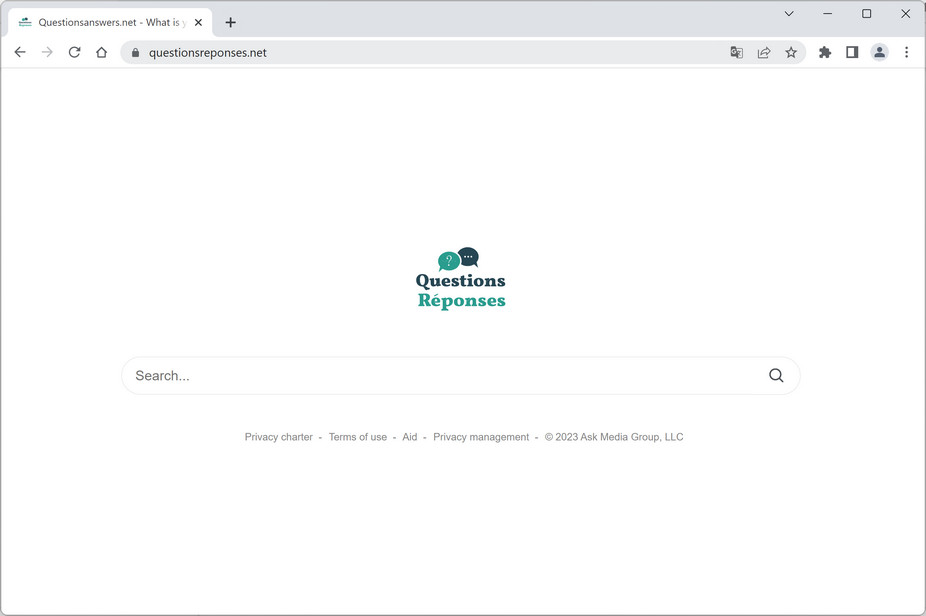Image resolution: width=926 pixels, height=616 pixels.
Task: Reload the current page
Action: click(x=74, y=52)
